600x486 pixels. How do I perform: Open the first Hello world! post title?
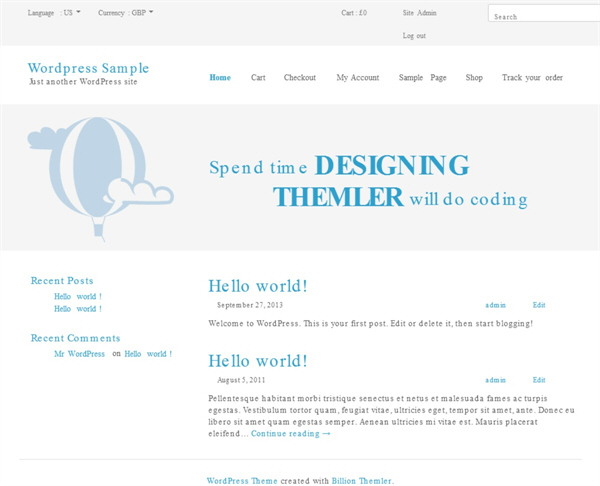pos(258,286)
